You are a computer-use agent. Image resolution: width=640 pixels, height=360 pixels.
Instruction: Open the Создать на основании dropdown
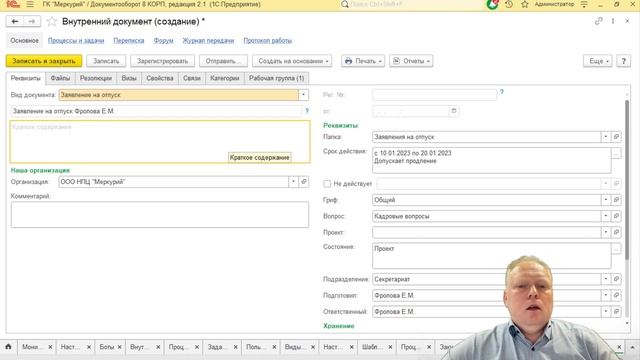click(x=292, y=61)
